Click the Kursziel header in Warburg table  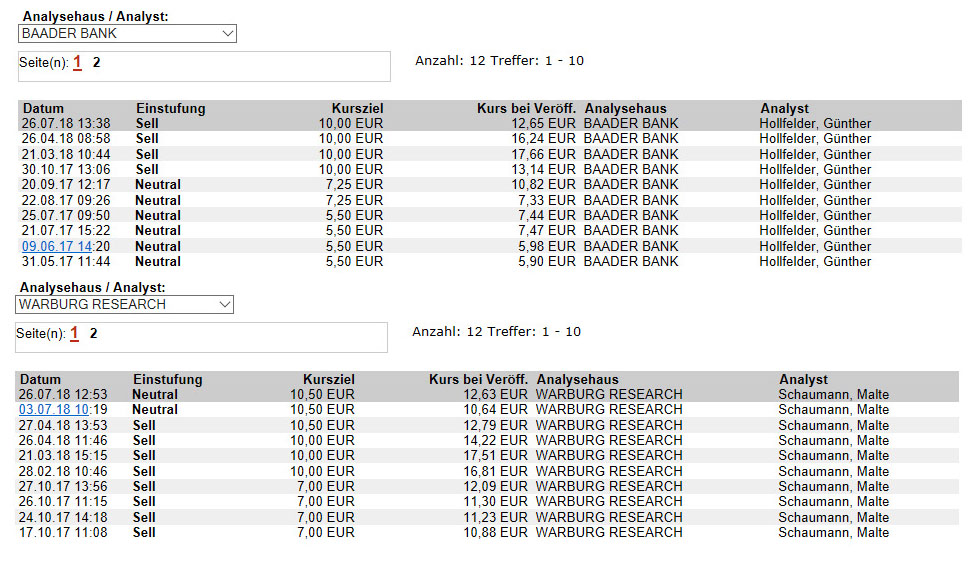pyautogui.click(x=328, y=379)
